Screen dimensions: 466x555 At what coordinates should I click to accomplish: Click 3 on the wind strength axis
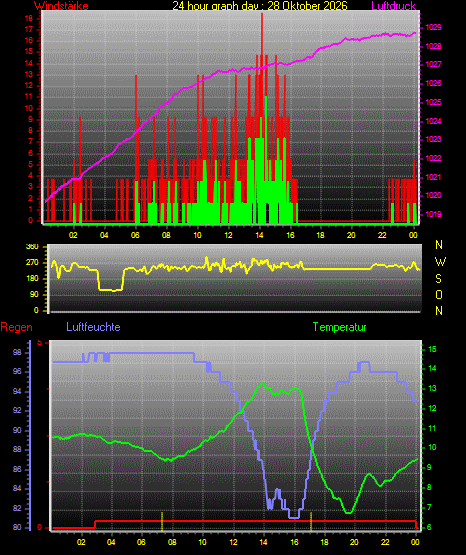click(30, 187)
